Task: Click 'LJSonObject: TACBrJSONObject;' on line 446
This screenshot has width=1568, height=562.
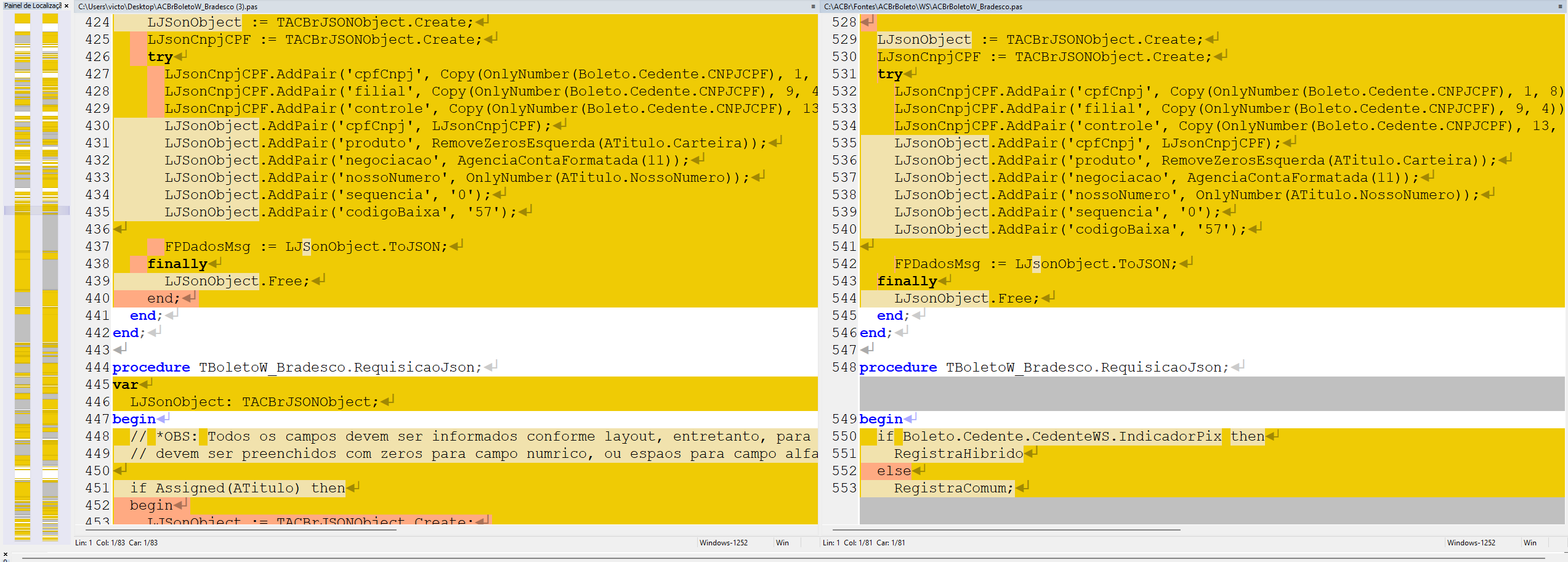Action: click(x=254, y=402)
